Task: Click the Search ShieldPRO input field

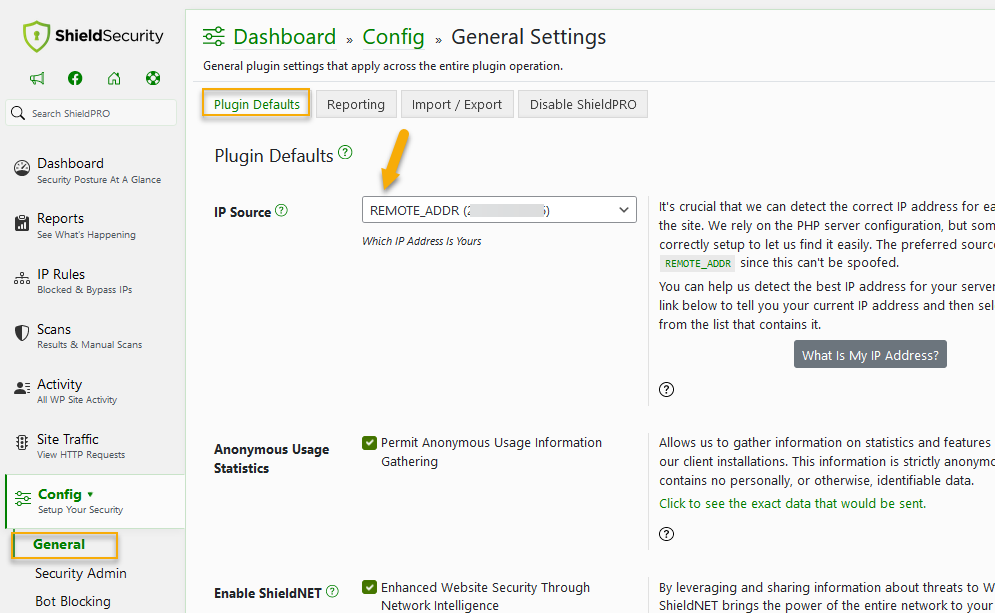Action: 91,113
